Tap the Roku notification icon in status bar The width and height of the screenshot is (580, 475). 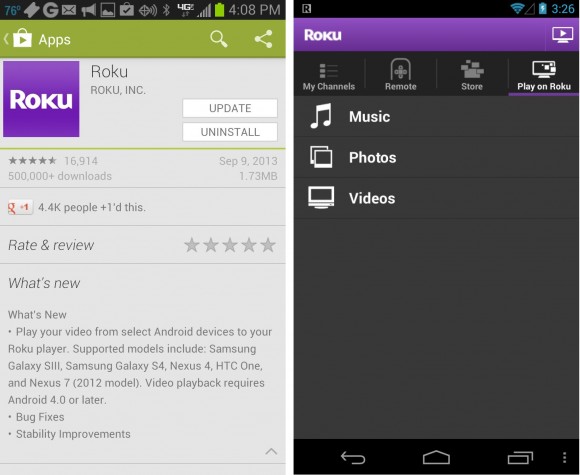coord(307,9)
